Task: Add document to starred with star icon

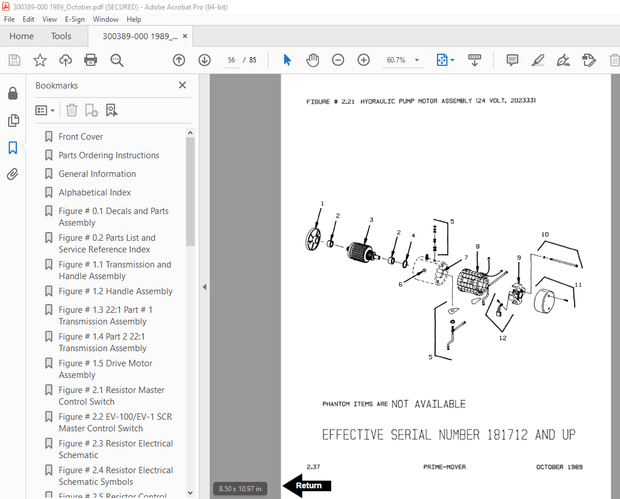Action: 40,60
